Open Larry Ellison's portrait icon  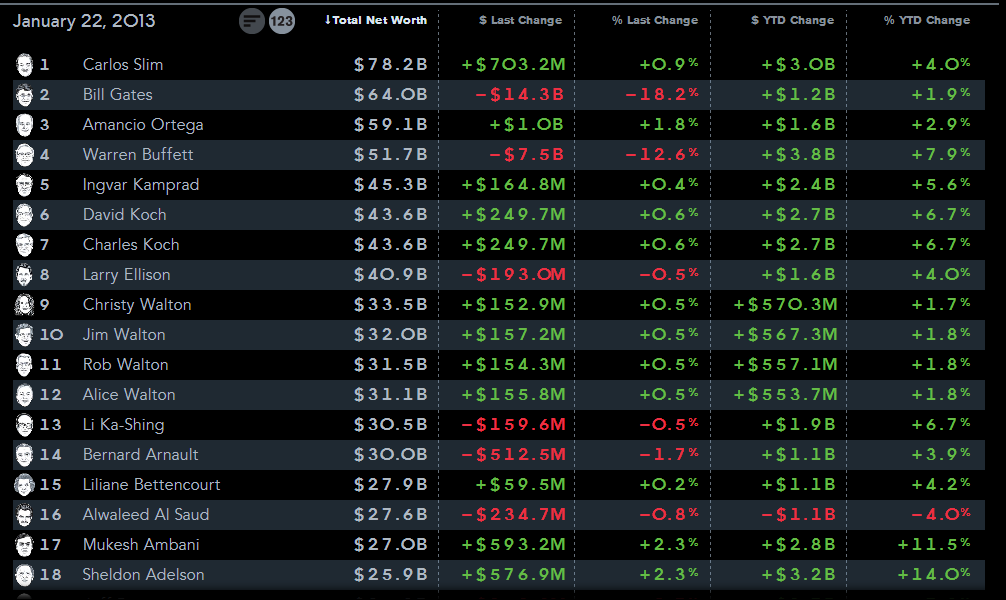point(24,275)
